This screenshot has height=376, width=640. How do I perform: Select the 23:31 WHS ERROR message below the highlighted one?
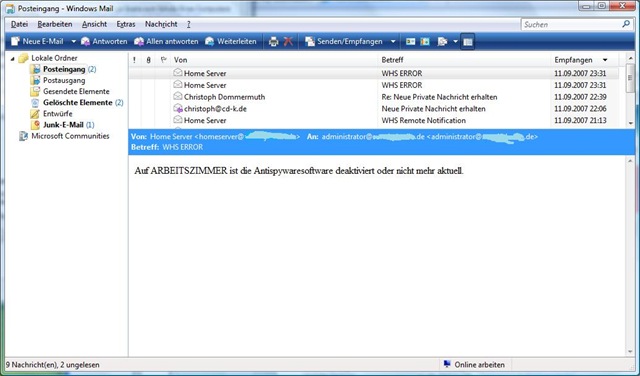(374, 85)
